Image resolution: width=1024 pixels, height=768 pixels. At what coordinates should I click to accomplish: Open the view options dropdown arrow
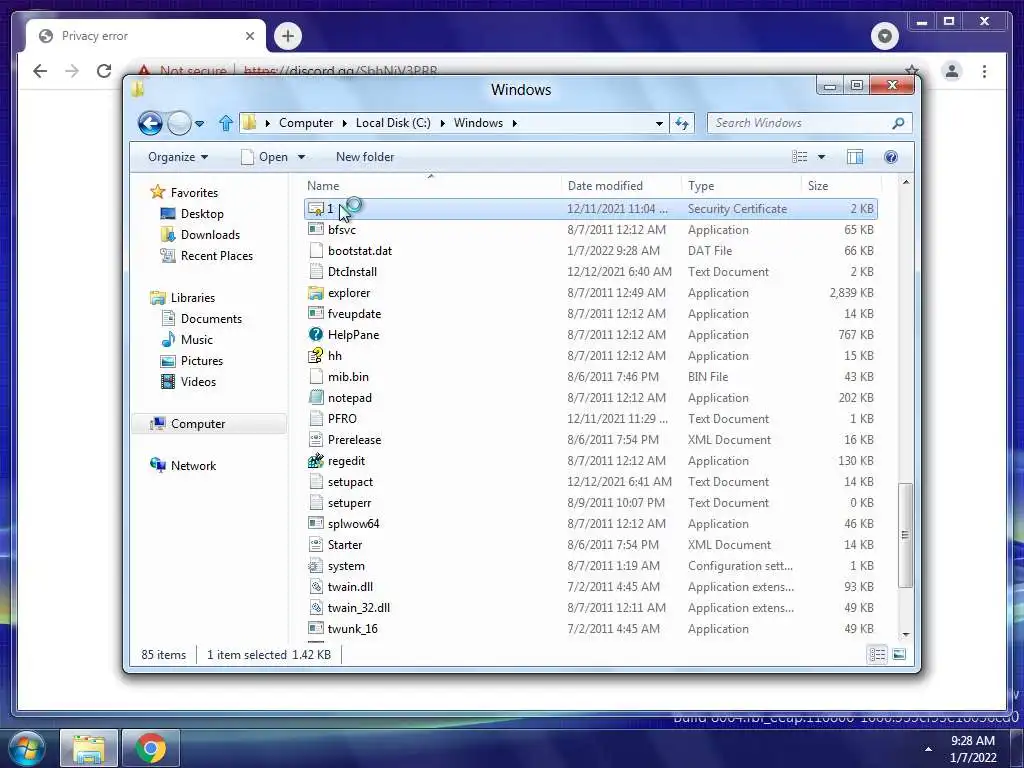(822, 157)
